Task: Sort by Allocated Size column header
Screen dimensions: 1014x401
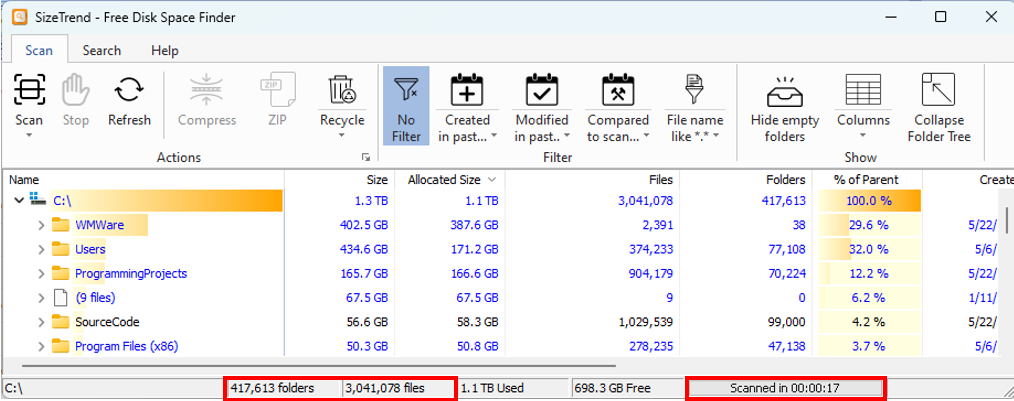Action: [x=449, y=180]
